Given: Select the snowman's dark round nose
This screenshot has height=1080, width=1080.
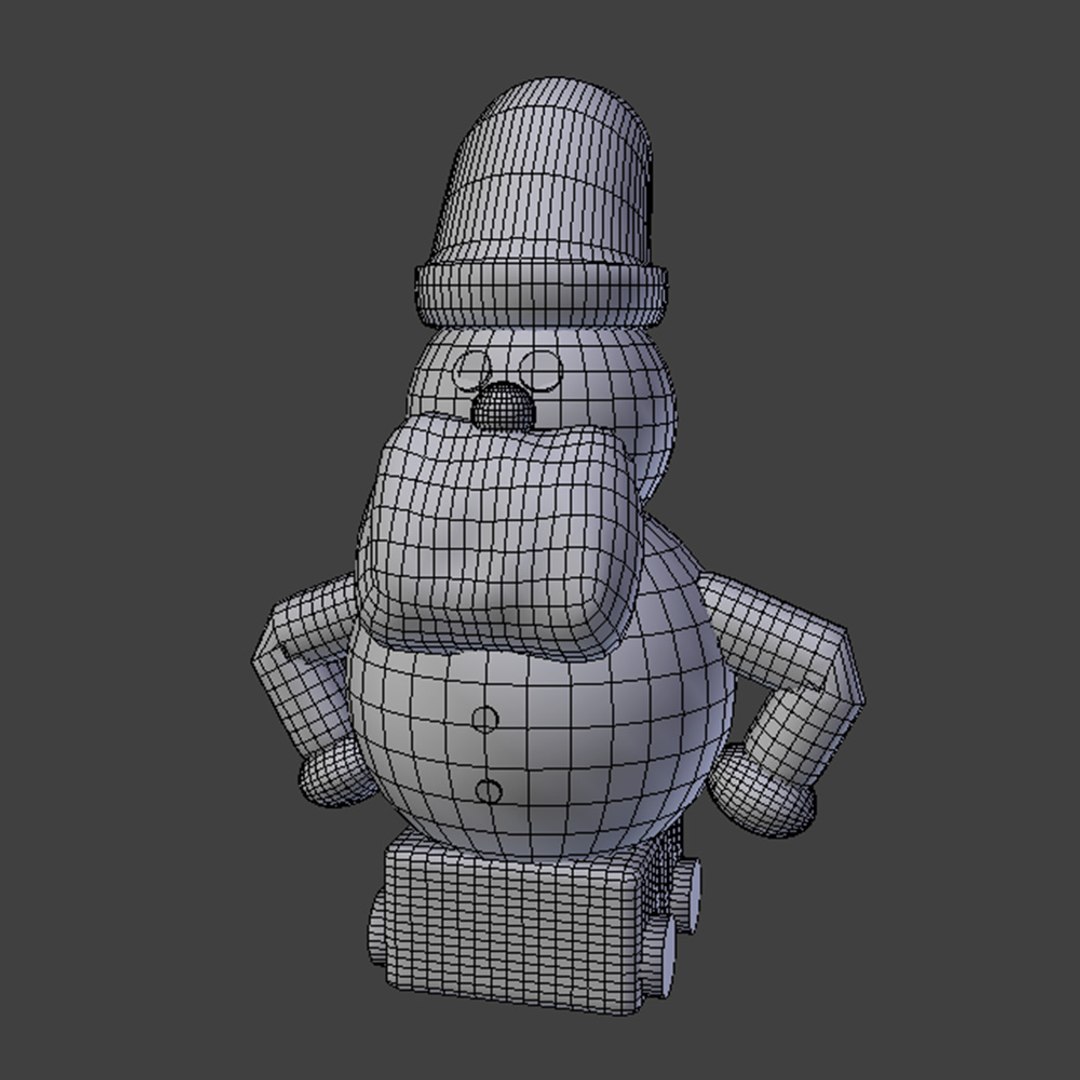Looking at the screenshot, I should pyautogui.click(x=503, y=405).
